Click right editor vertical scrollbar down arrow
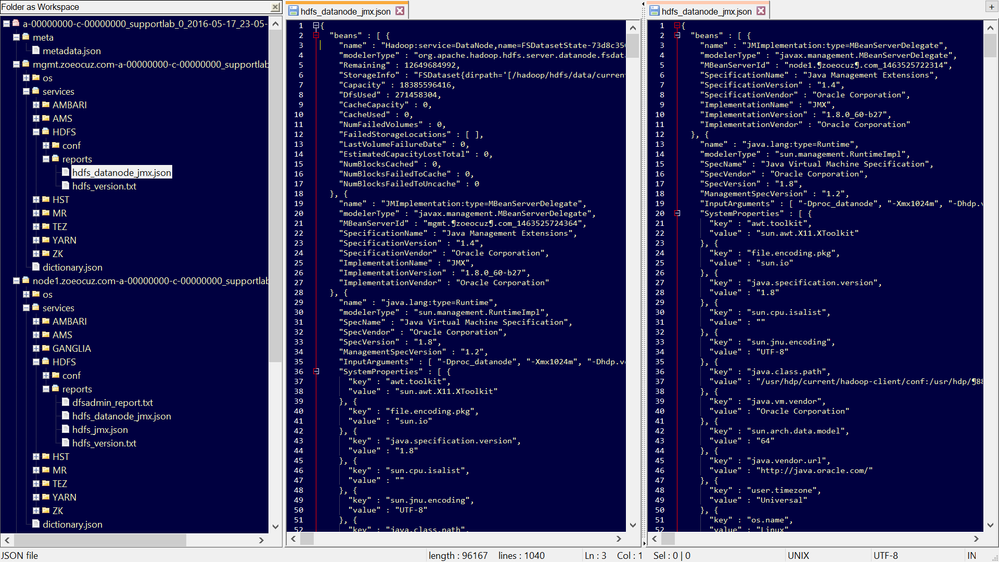The width and height of the screenshot is (999, 562). [990, 525]
